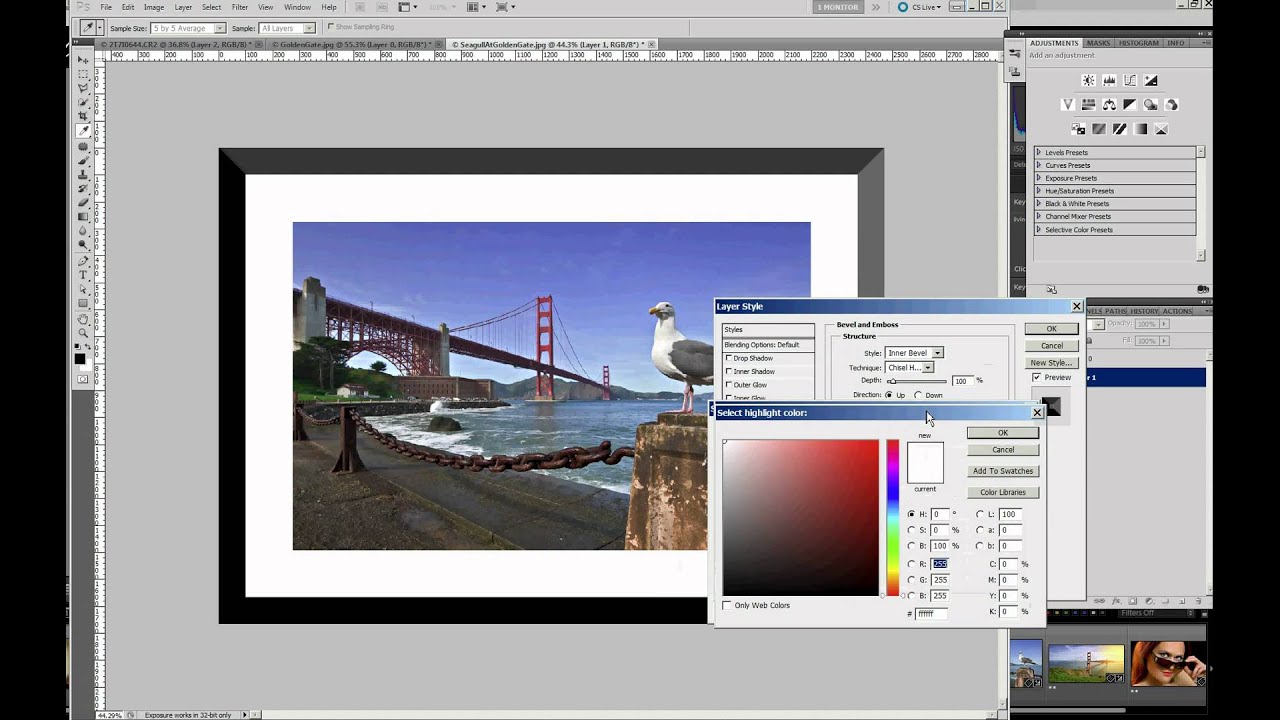Select the Crop tool
Screen dimensions: 1280x720
click(84, 116)
